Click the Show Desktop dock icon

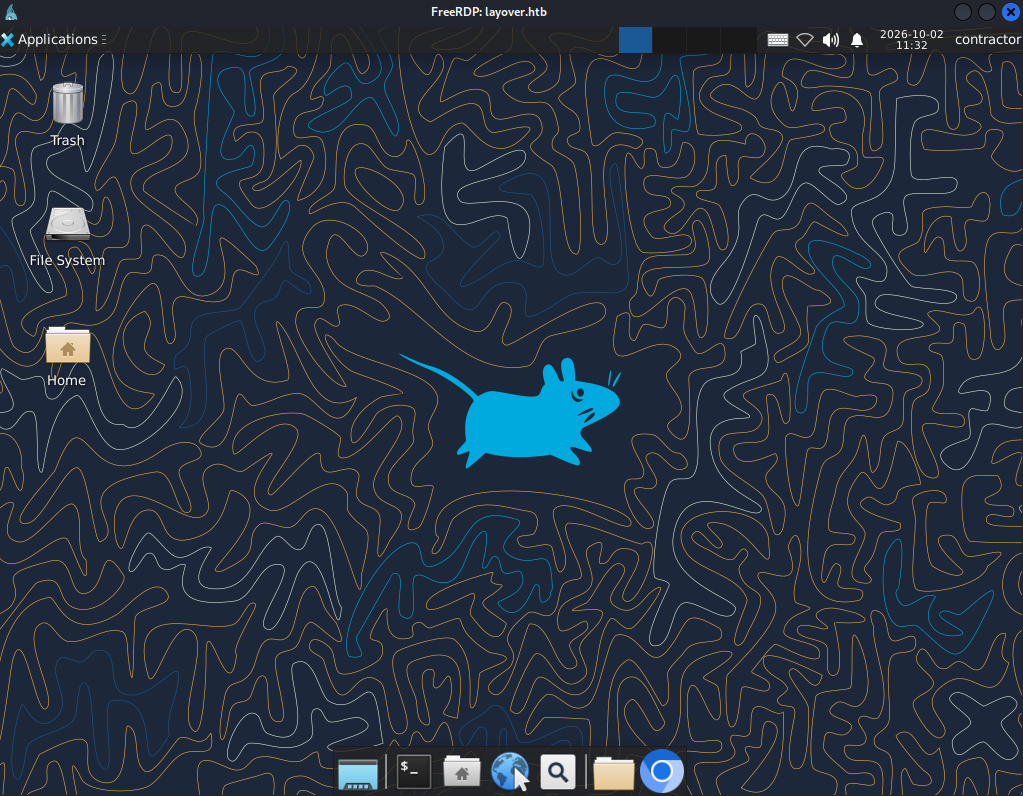coord(358,773)
